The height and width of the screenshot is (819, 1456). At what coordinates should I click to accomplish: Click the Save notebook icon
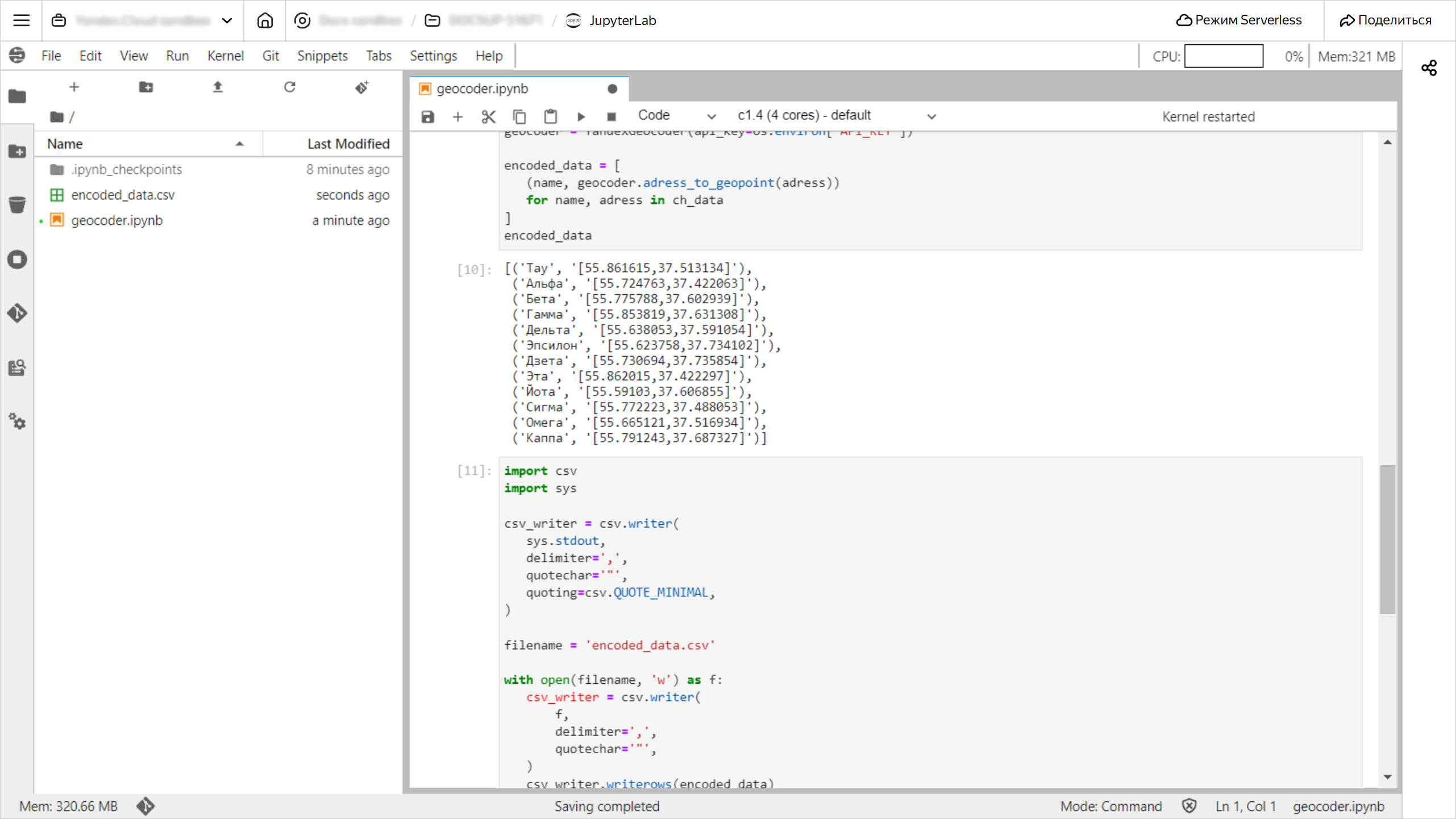(427, 115)
